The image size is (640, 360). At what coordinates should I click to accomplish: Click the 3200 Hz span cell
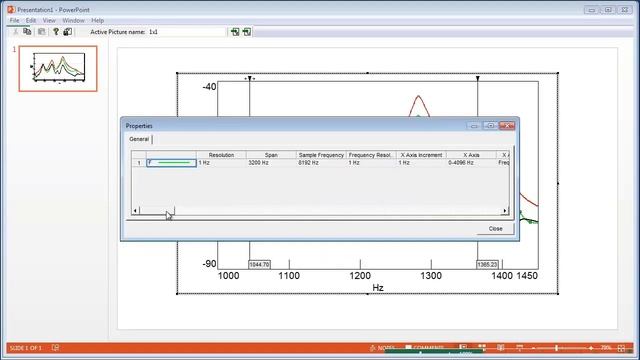[271, 162]
